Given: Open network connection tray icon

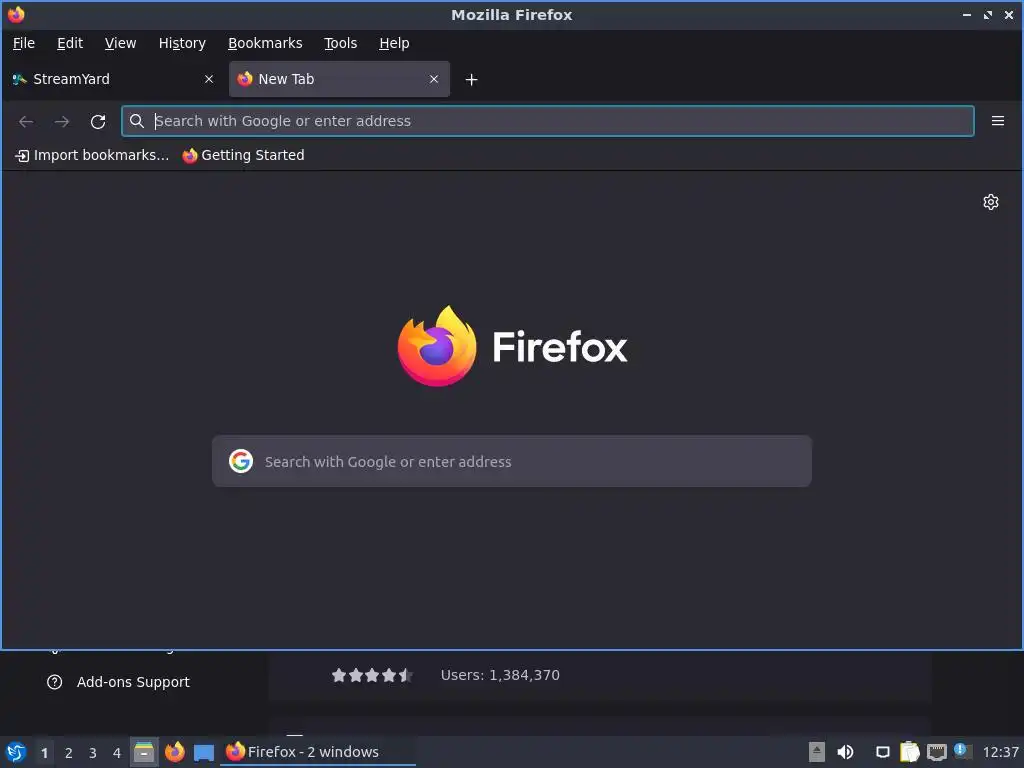Looking at the screenshot, I should (936, 752).
